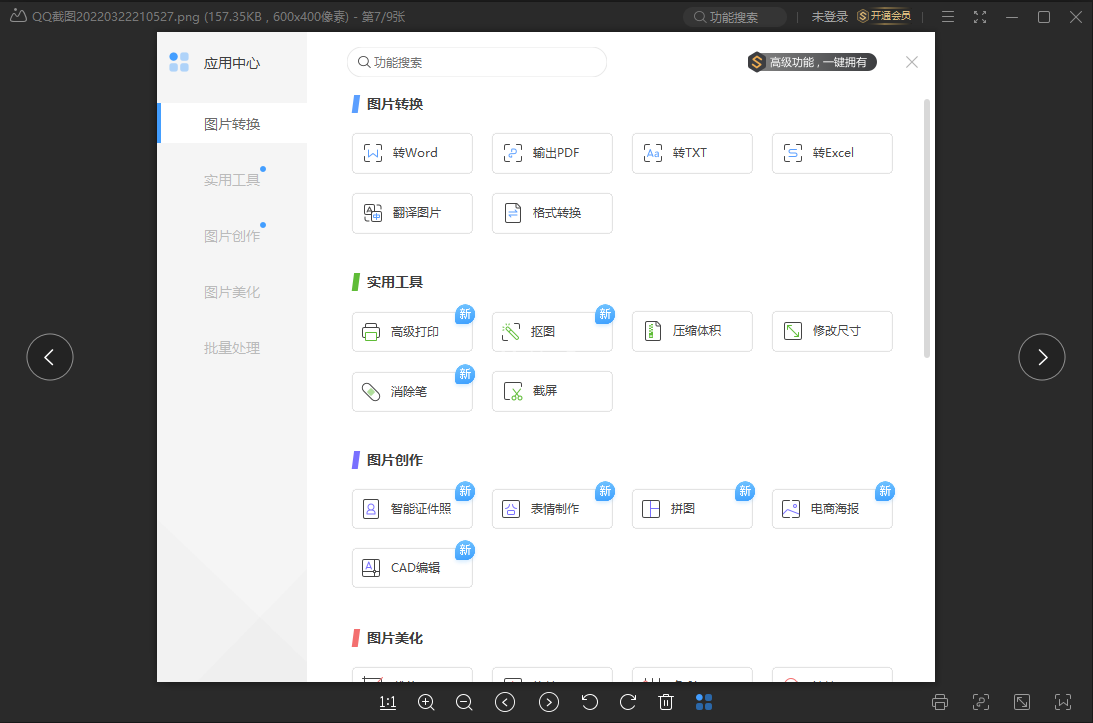Click the zoom out magnifier icon
The width and height of the screenshot is (1093, 723).
tap(464, 702)
